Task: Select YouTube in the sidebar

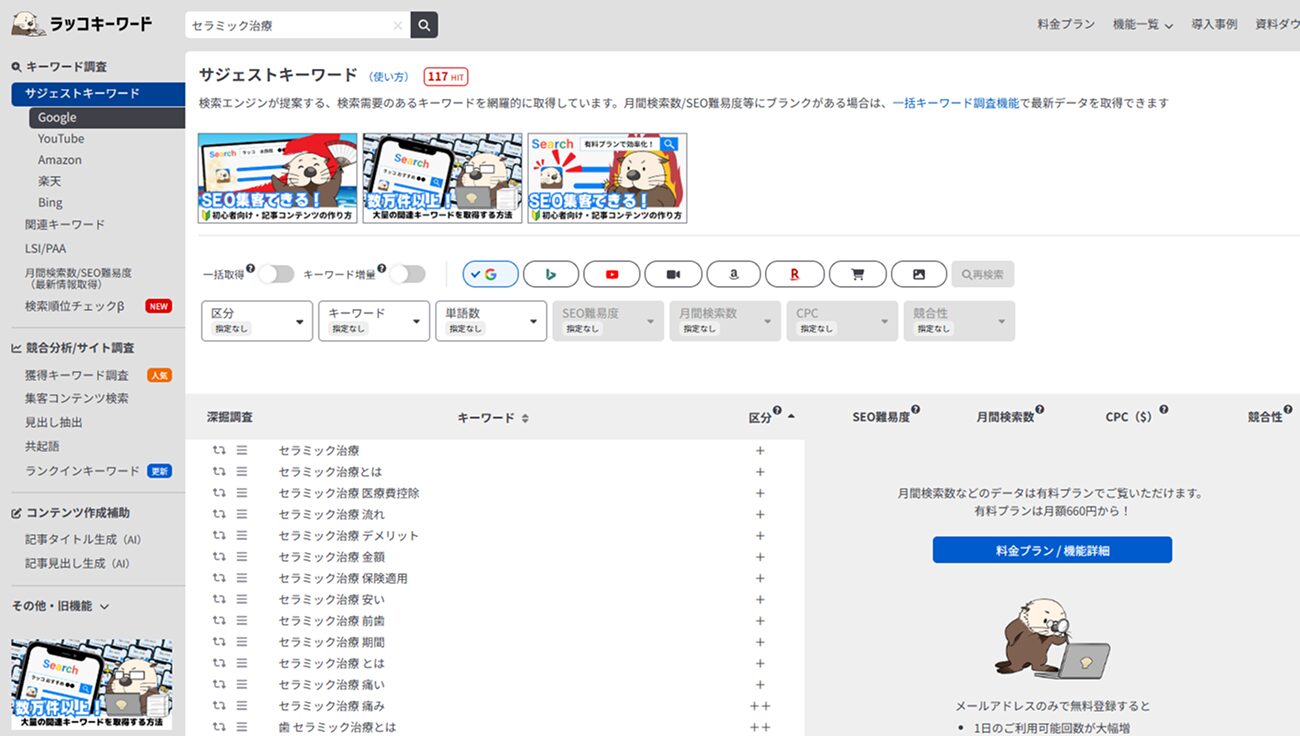Action: [x=61, y=139]
